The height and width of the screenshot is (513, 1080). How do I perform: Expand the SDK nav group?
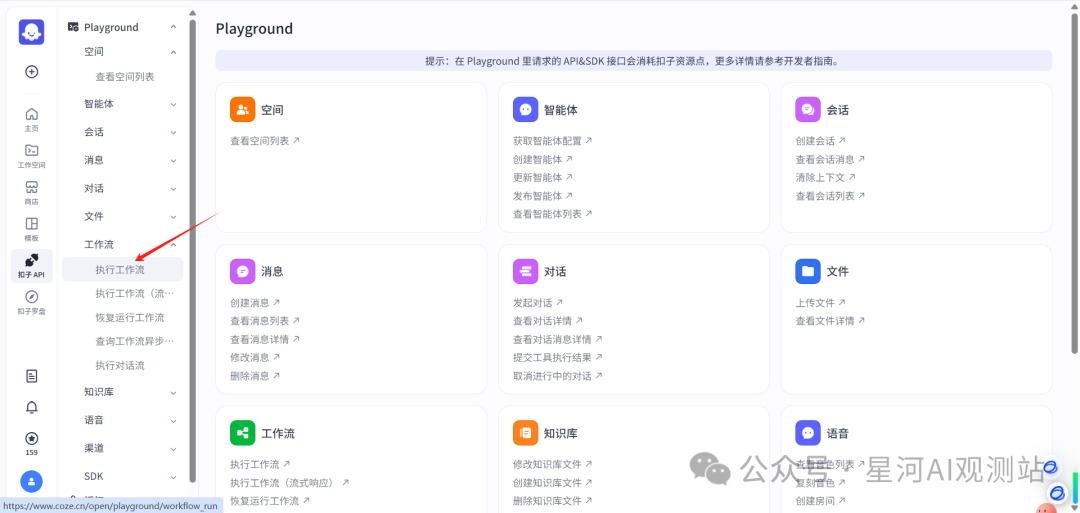click(x=174, y=476)
